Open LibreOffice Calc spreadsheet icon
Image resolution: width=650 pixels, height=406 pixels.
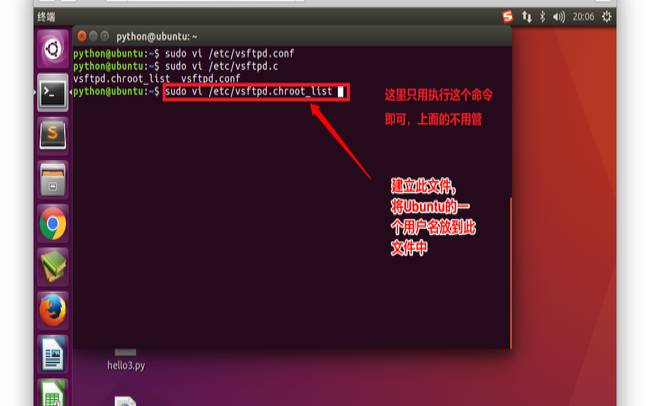[53, 393]
